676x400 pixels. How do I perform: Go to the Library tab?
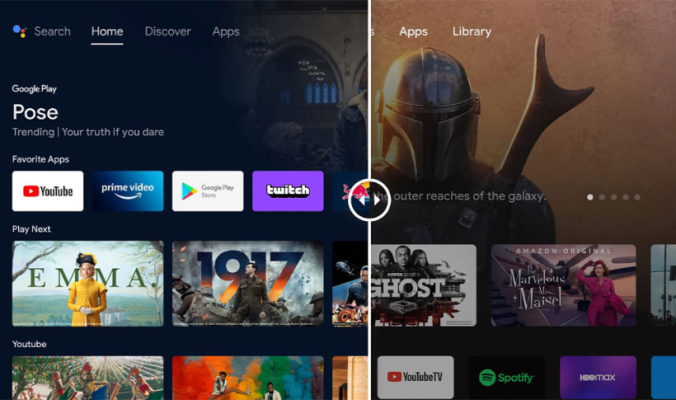pyautogui.click(x=472, y=31)
